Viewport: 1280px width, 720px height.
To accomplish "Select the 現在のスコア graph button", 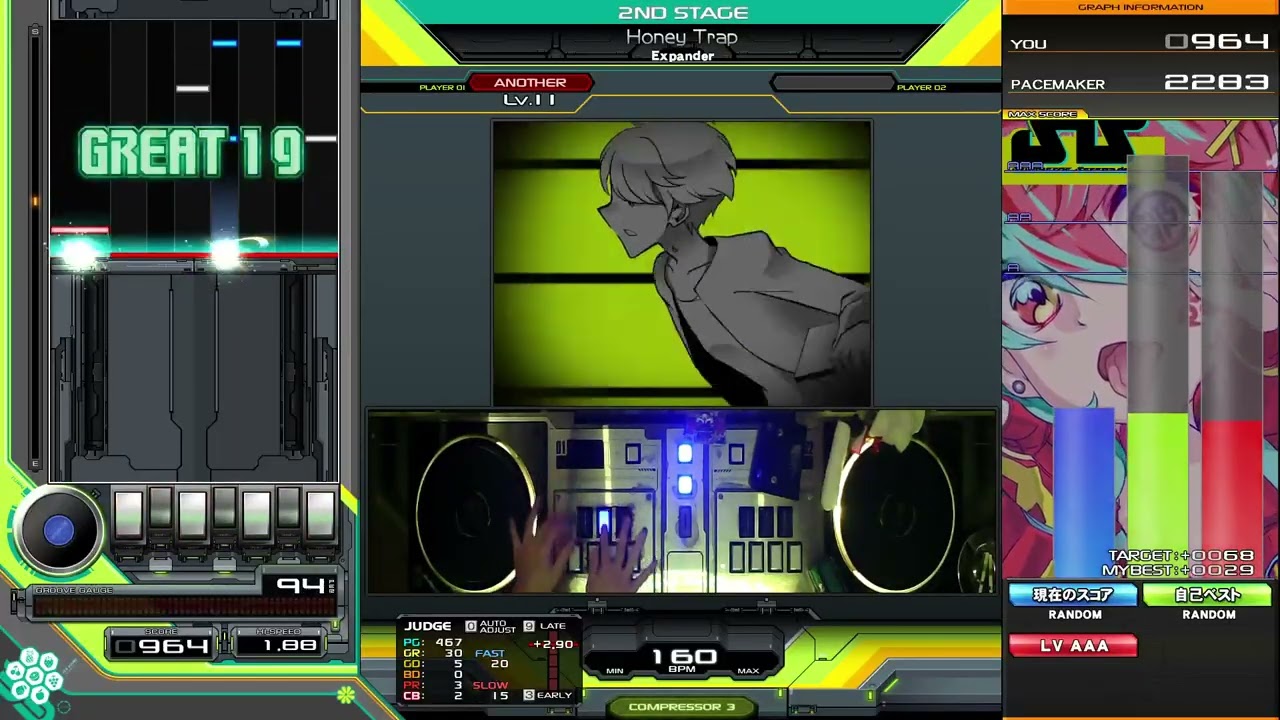I will click(x=1073, y=595).
